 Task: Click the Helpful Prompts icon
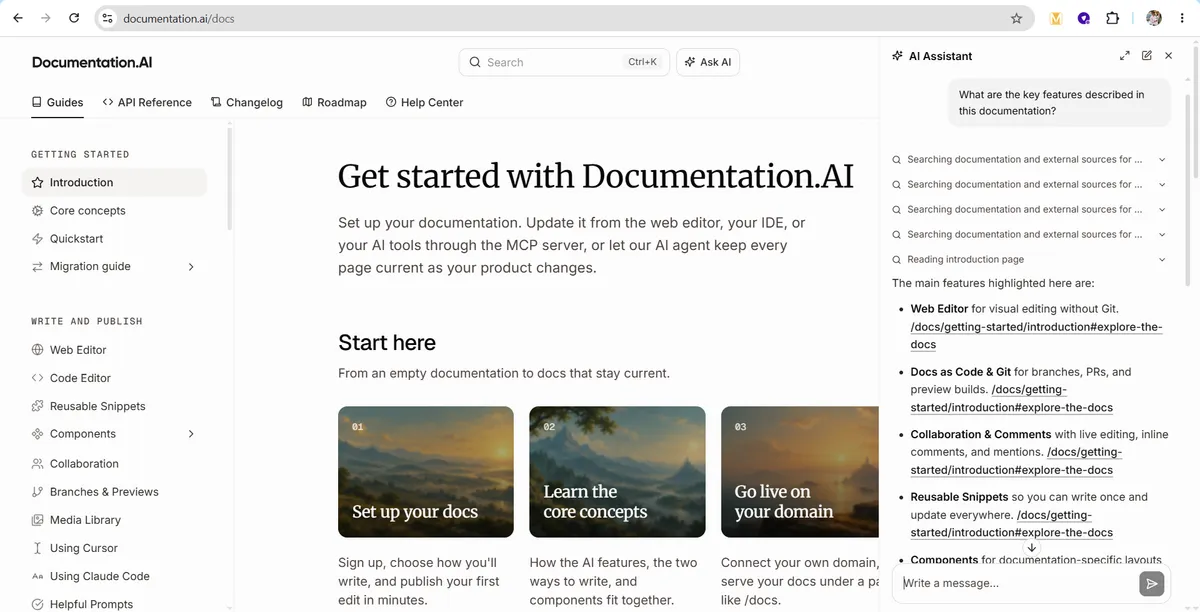(38, 604)
